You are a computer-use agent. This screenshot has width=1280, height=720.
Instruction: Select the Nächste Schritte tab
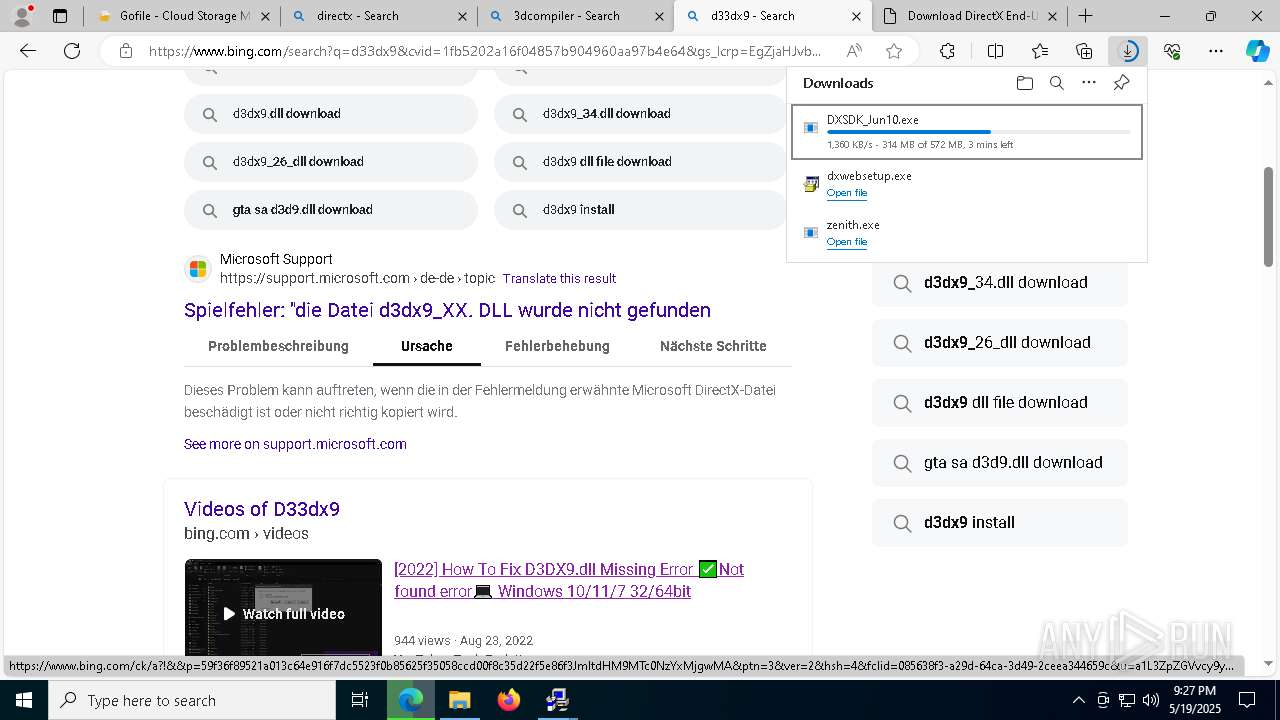pyautogui.click(x=713, y=346)
